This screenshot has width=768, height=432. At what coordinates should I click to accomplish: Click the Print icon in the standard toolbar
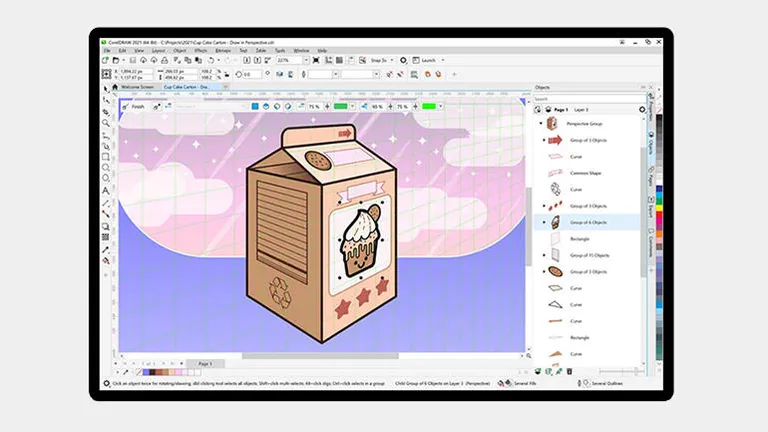point(166,61)
